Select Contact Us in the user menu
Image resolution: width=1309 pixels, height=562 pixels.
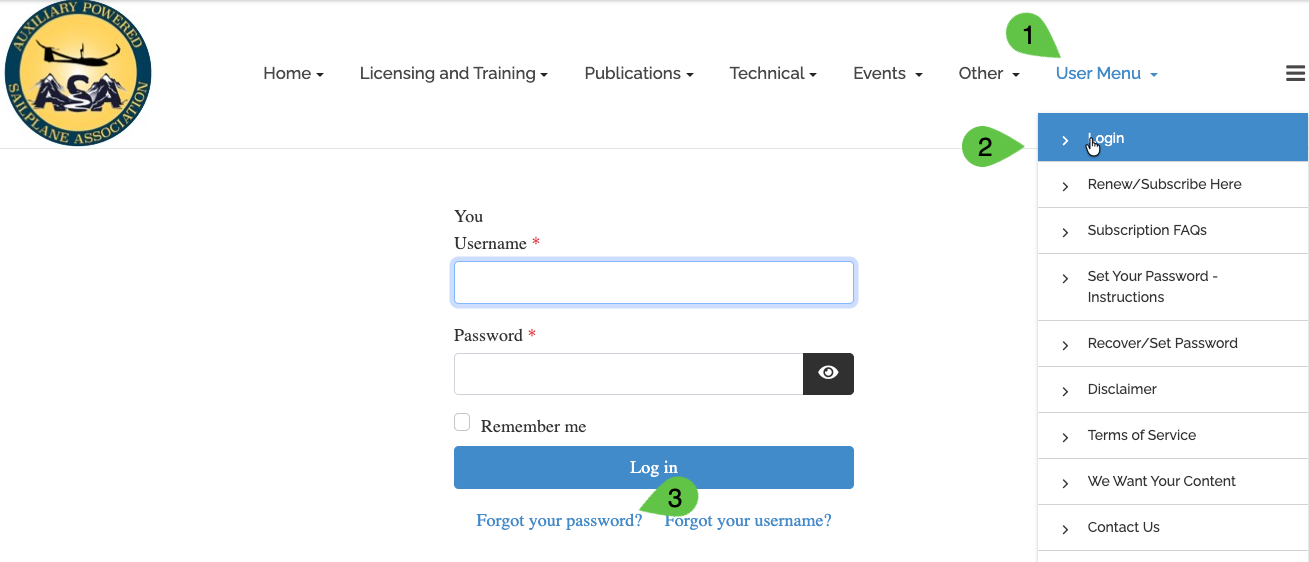coord(1123,528)
